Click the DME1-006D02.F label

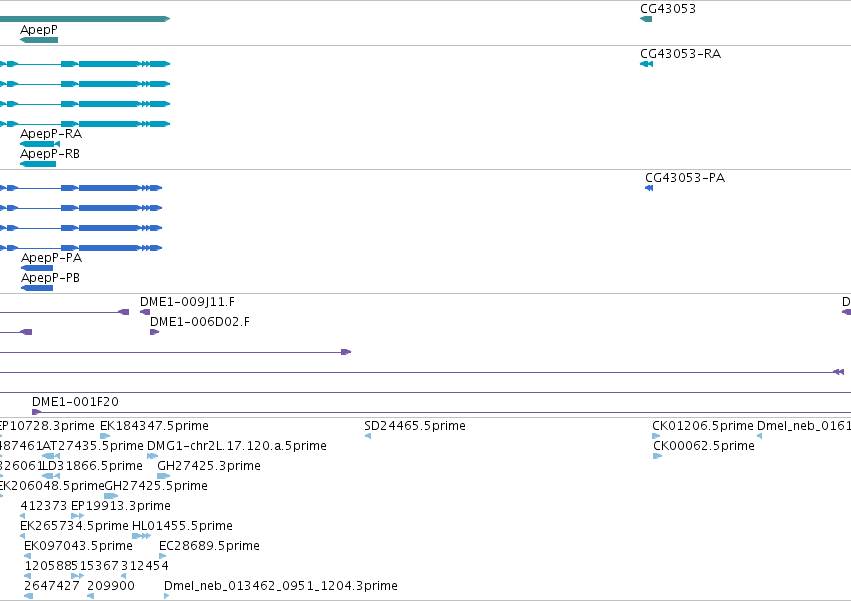(200, 322)
